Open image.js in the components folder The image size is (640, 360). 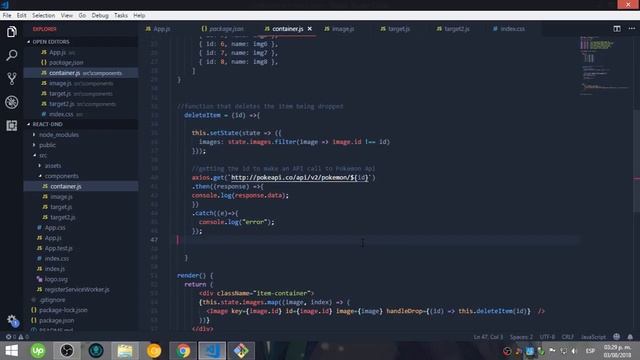(81, 196)
